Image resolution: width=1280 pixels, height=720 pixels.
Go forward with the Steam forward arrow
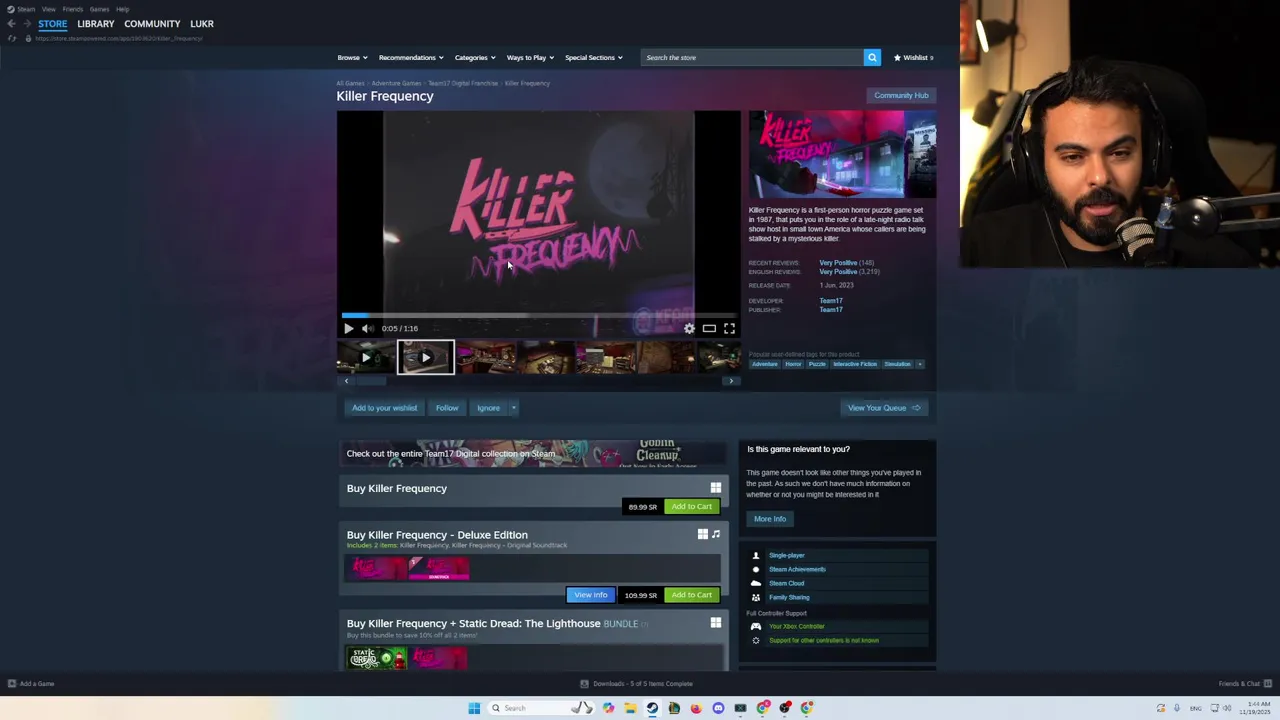point(28,24)
